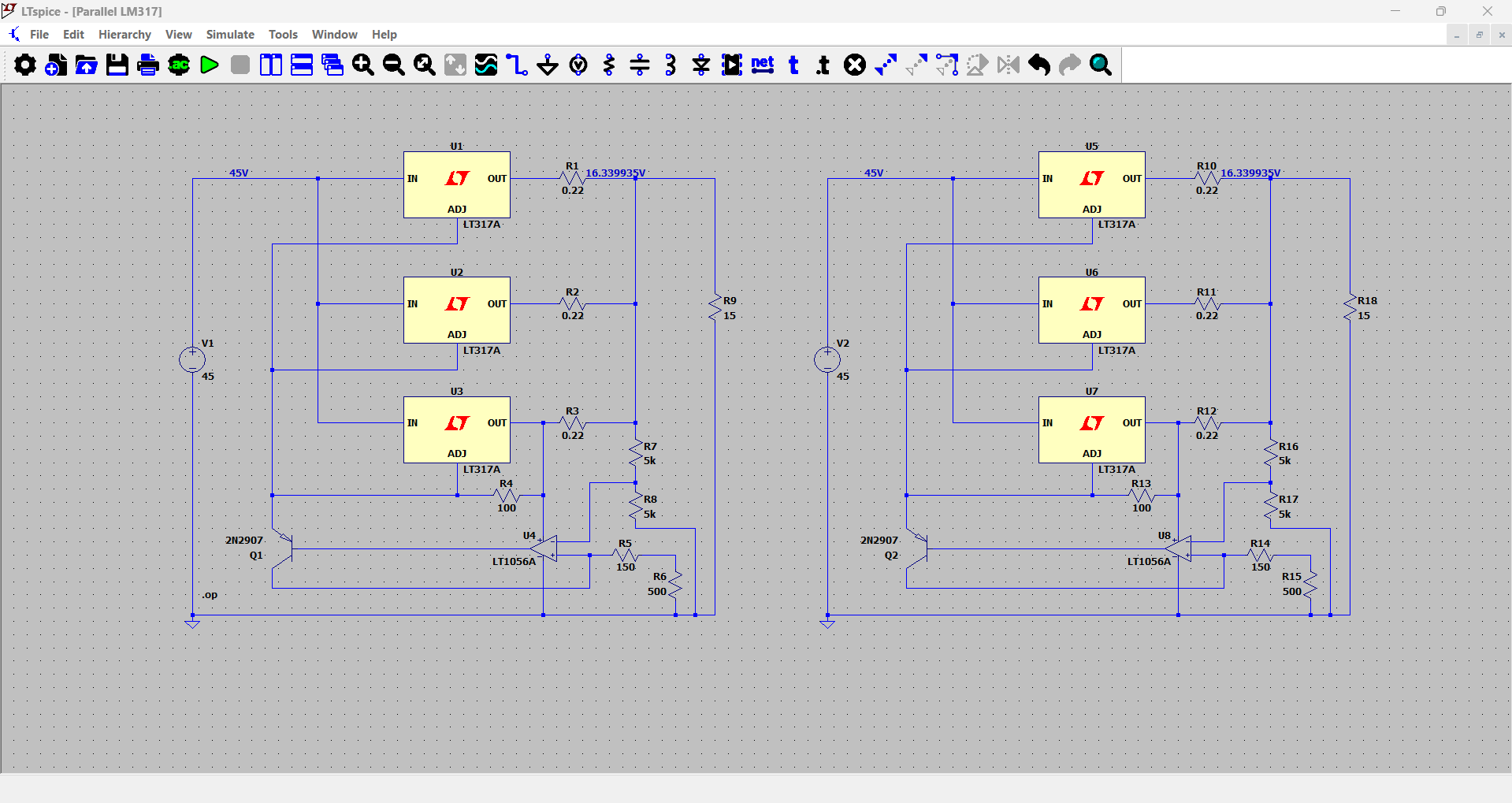Undo the last action
The image size is (1512, 803).
(1039, 65)
